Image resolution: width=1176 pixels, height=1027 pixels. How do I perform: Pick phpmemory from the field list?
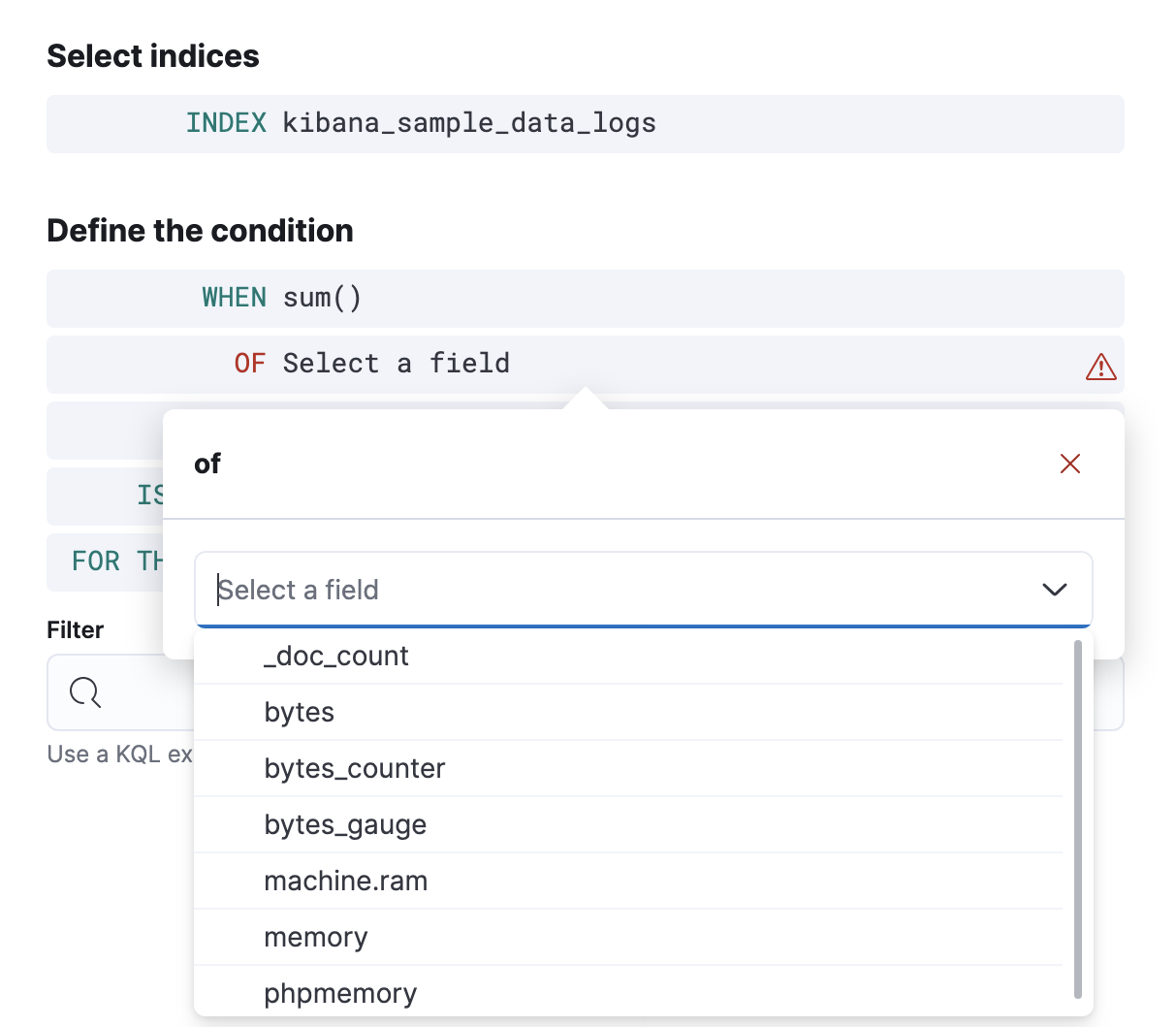point(340,993)
